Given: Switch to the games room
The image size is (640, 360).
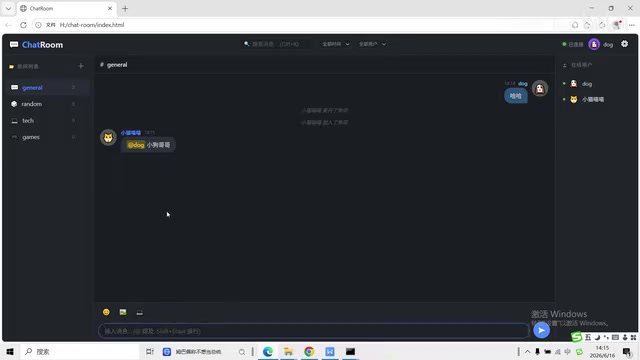Looking at the screenshot, I should click(48, 137).
